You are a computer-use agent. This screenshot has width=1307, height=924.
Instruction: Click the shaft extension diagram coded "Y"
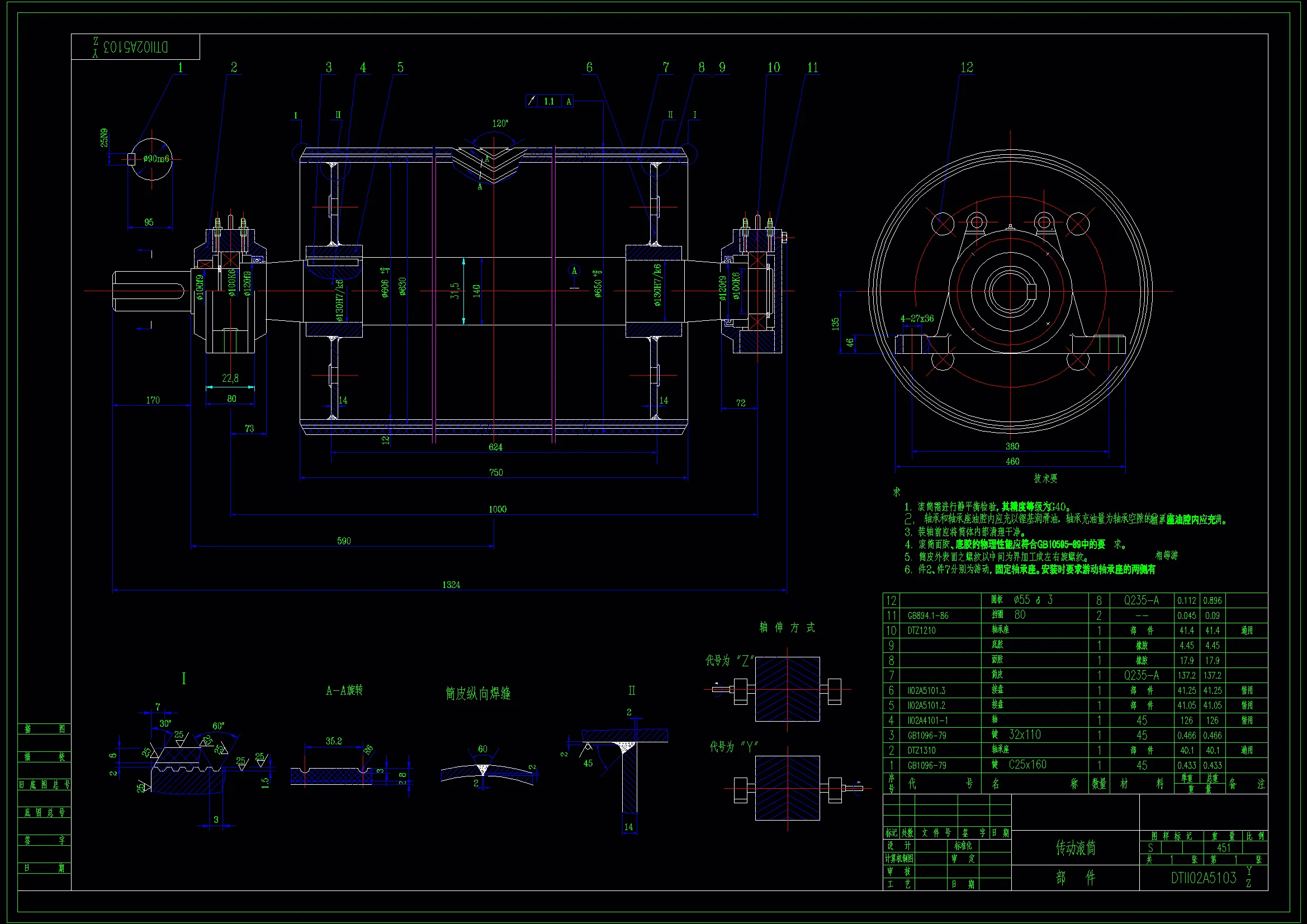click(787, 788)
